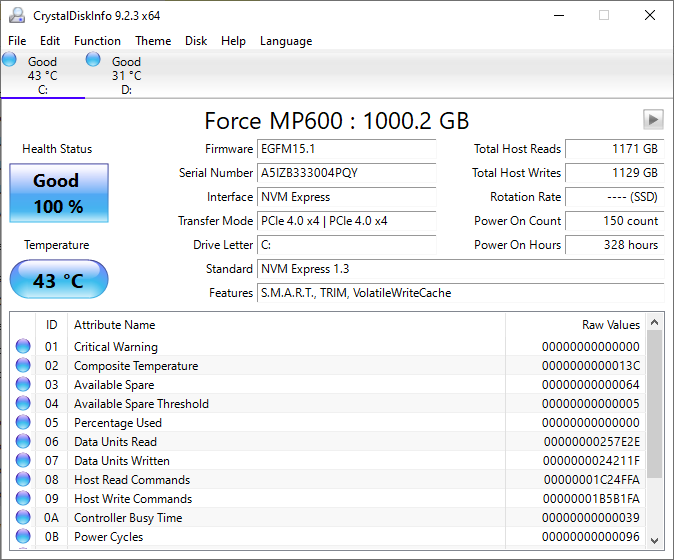The image size is (674, 560).
Task: Click the CrystalDiskInfo app icon in title bar
Action: [x=17, y=15]
